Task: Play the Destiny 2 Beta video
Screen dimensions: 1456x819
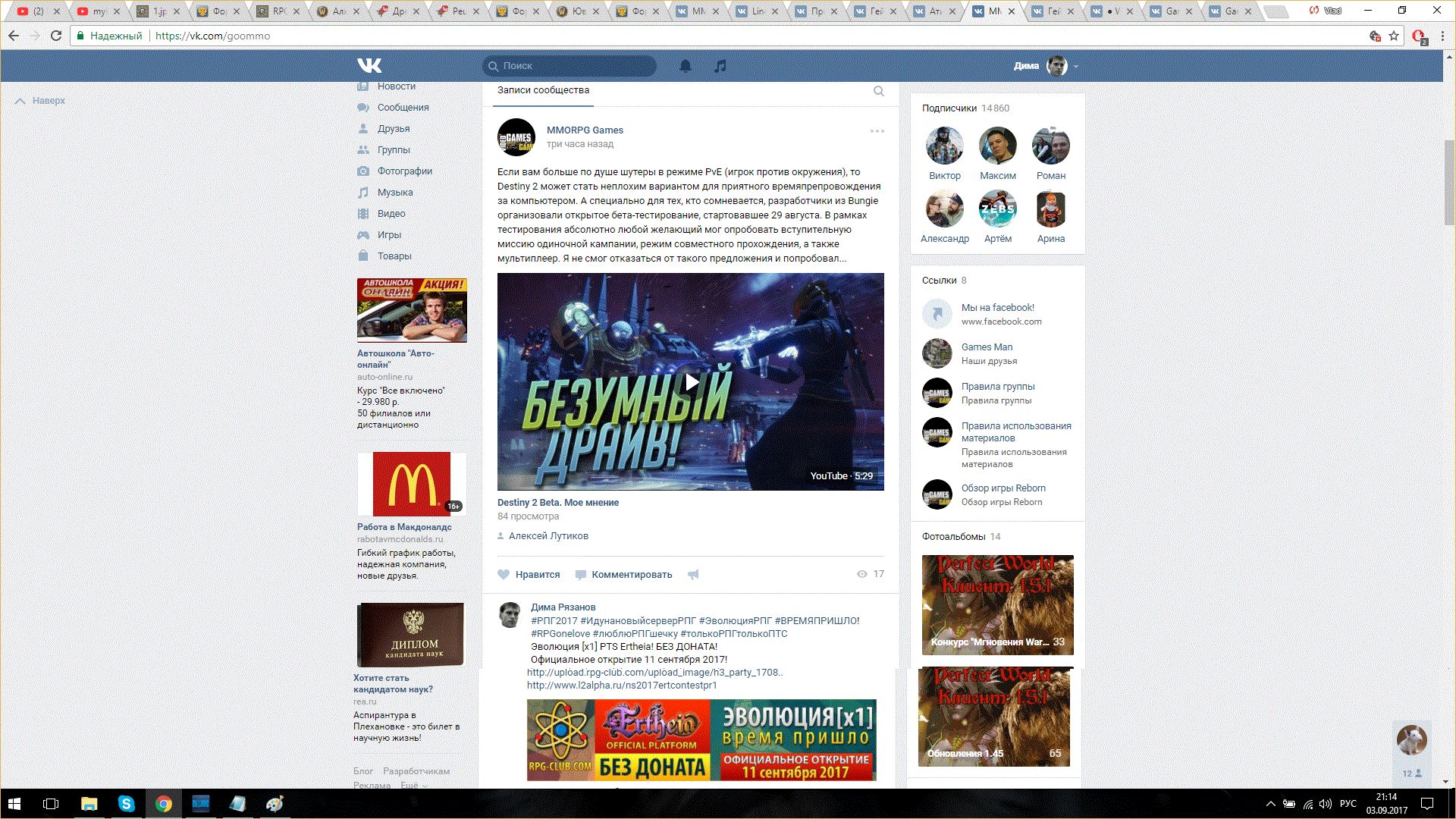Action: (x=691, y=381)
